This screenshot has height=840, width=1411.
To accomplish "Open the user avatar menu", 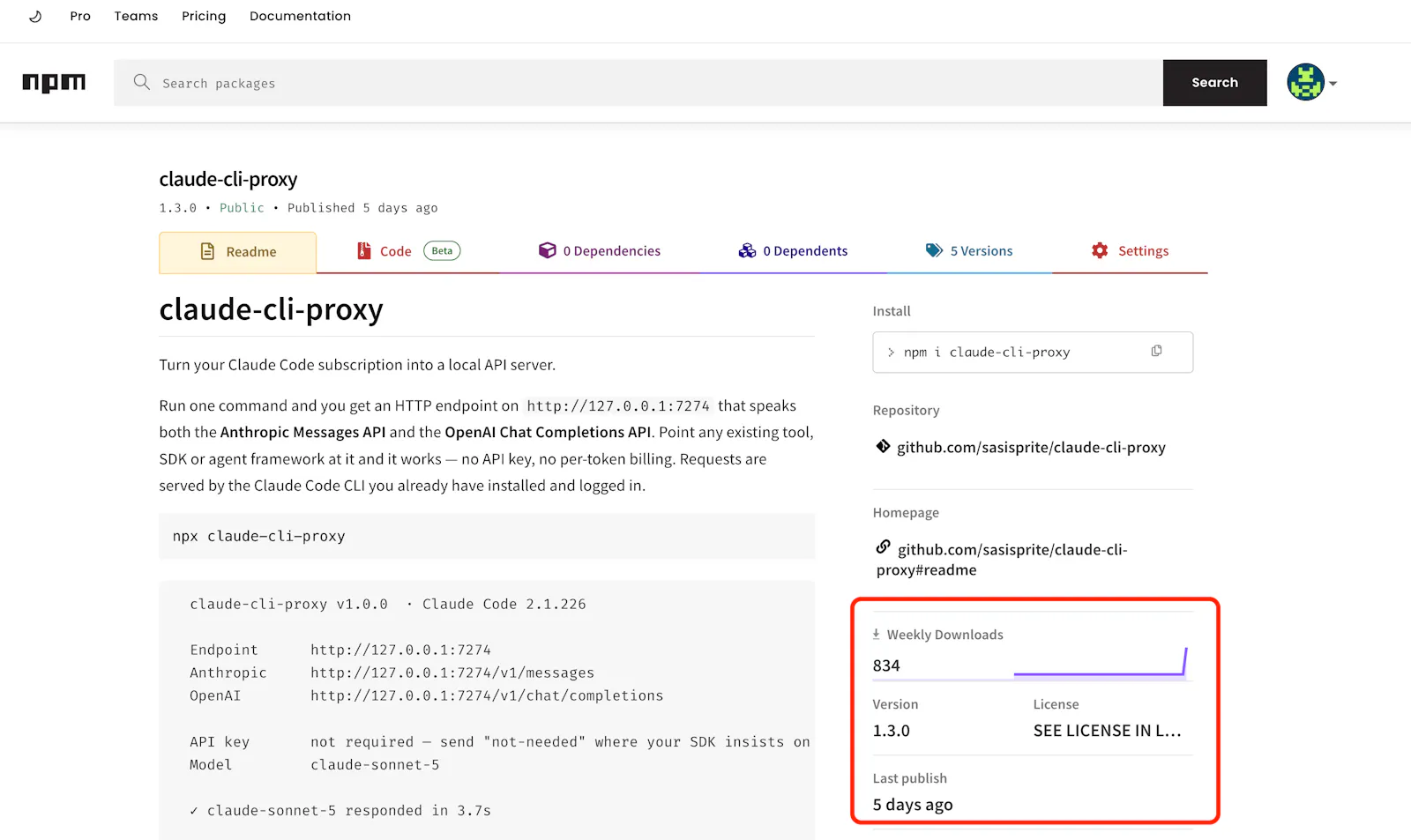I will pos(1312,83).
